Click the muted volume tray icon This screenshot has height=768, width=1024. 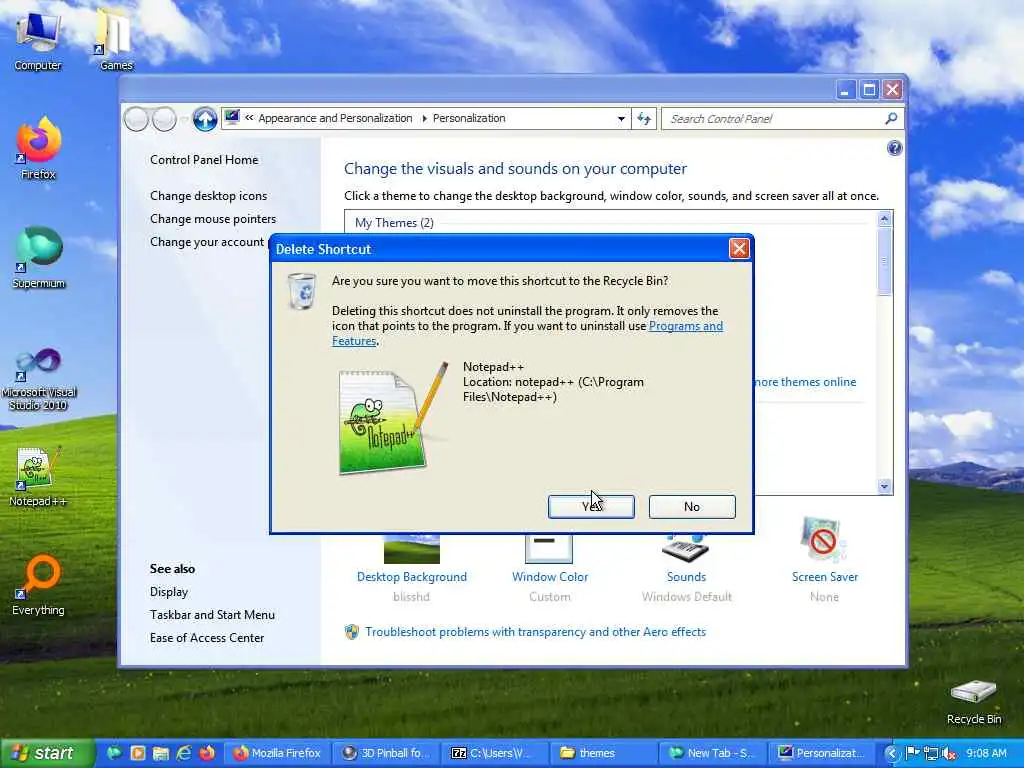(949, 754)
